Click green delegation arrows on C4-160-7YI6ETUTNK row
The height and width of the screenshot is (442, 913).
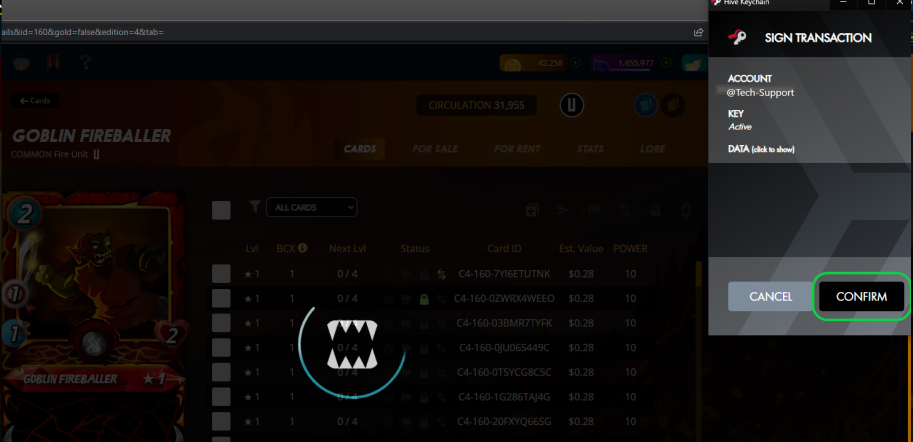[x=442, y=274]
